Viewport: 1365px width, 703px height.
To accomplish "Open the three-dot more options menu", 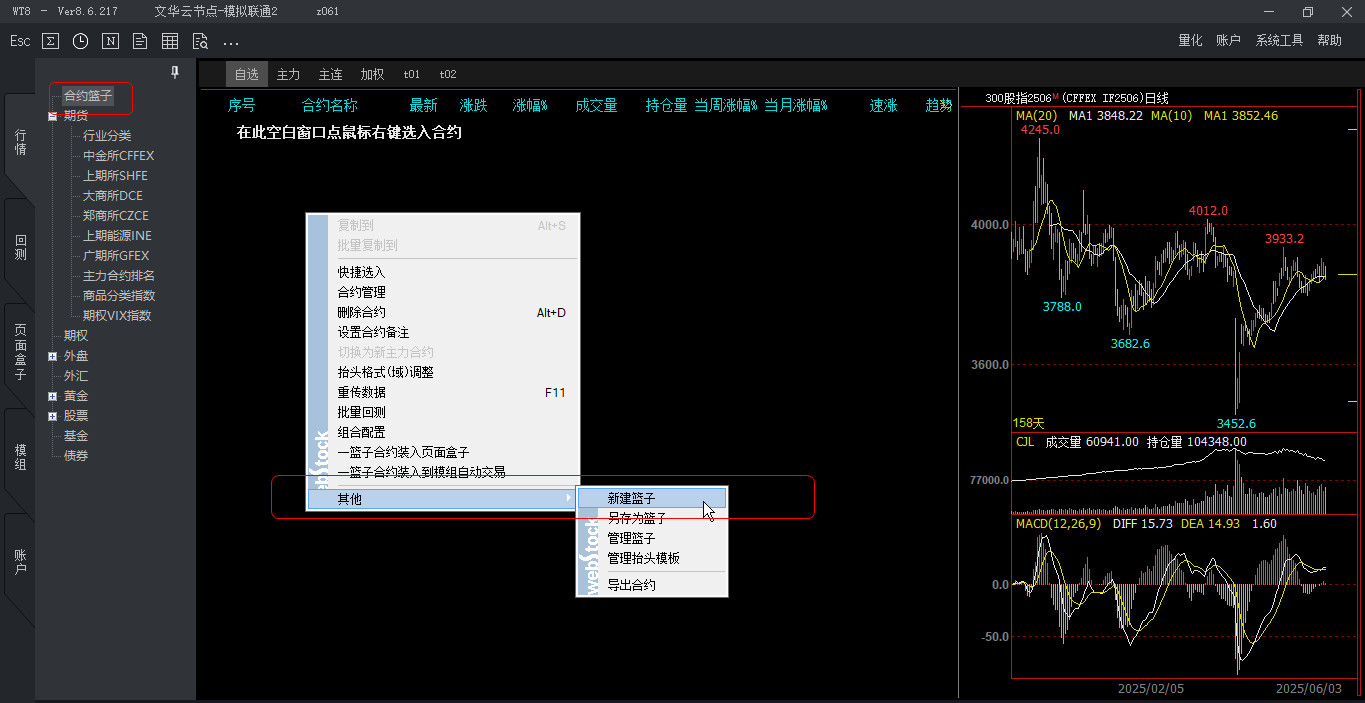I will 231,42.
